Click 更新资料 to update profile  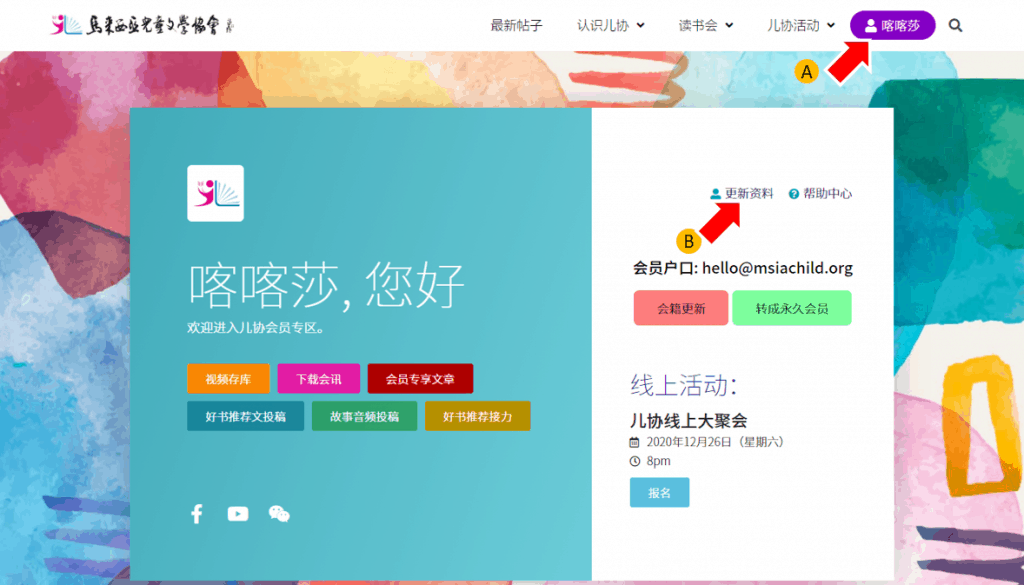click(741, 194)
